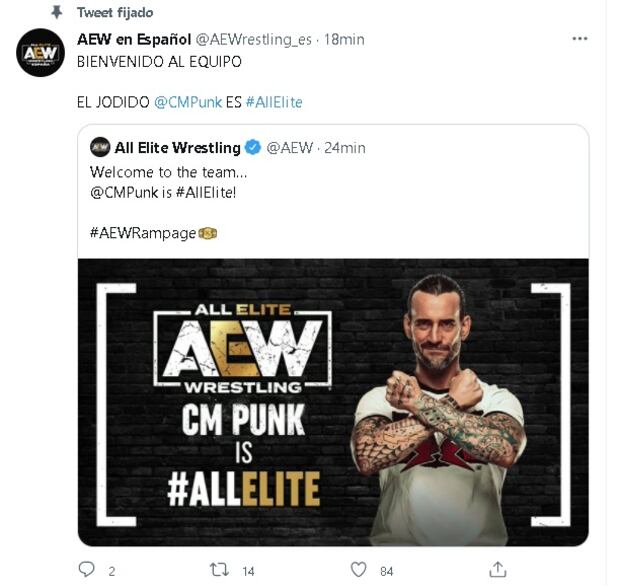Click the AEW en Español profile avatar
This screenshot has height=586, width=620.
tap(40, 53)
